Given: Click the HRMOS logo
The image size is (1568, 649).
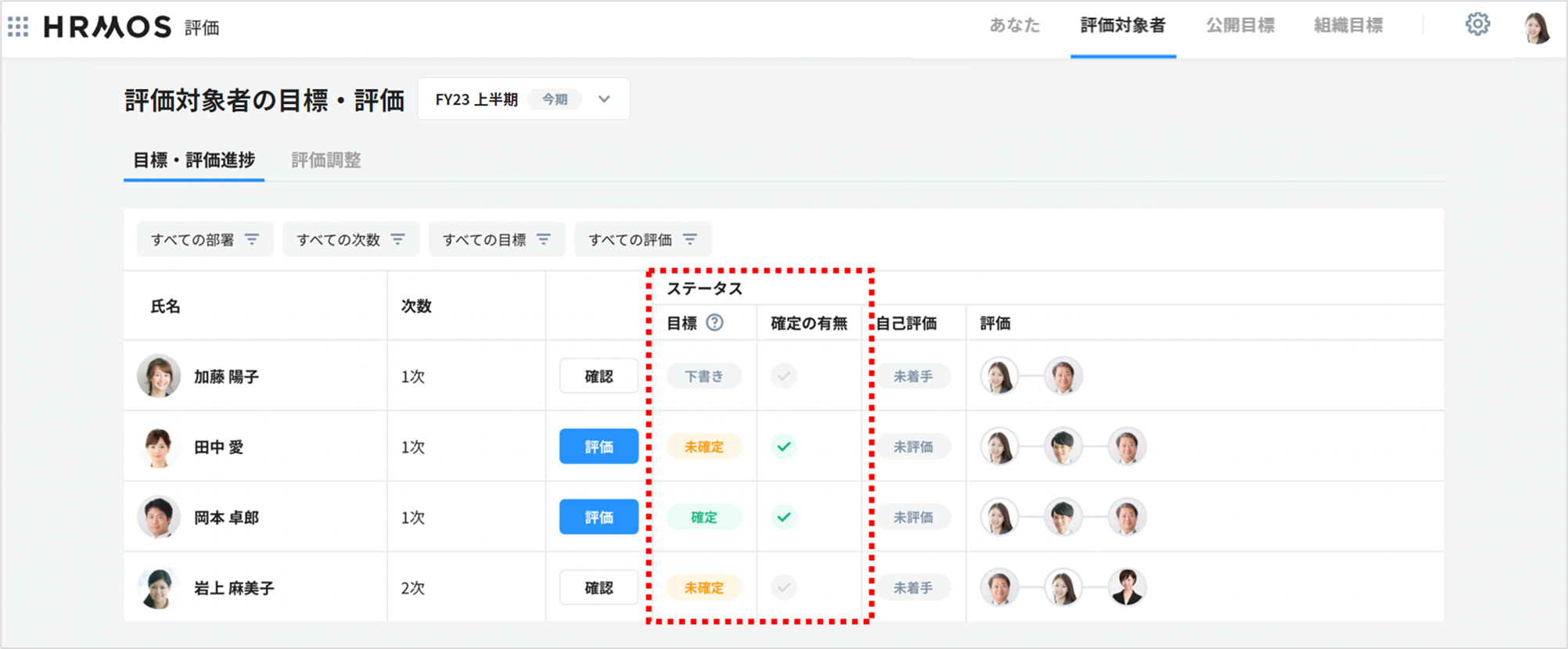Looking at the screenshot, I should [107, 27].
